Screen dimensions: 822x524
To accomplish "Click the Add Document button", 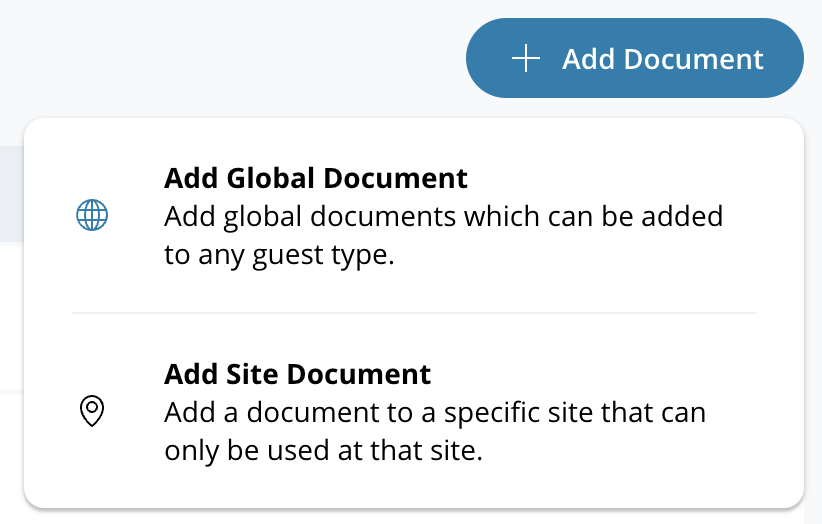I will coord(635,59).
